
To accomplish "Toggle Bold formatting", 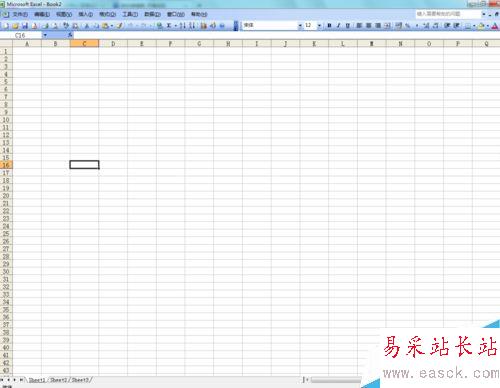I will coord(329,26).
